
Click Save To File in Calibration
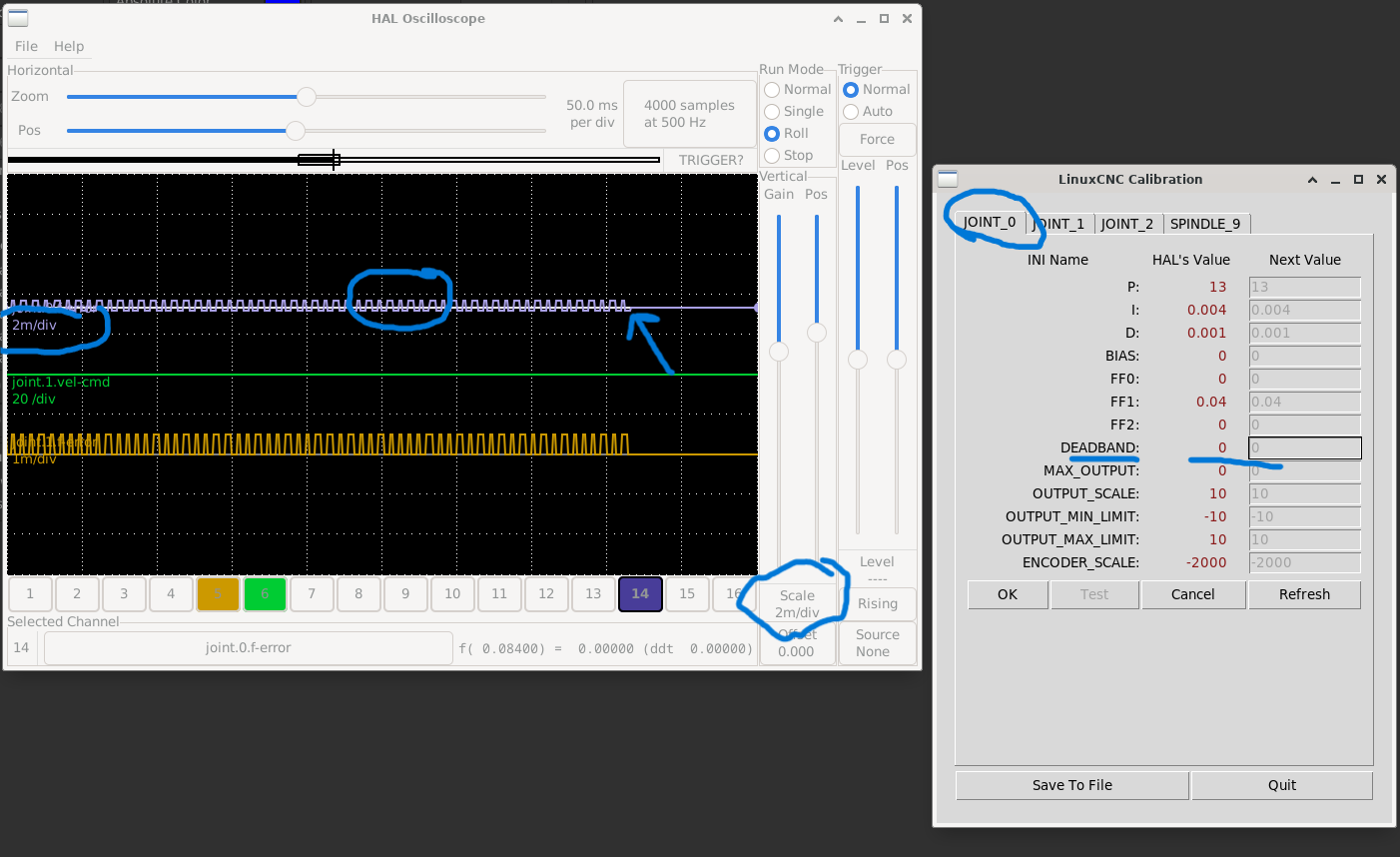point(1071,785)
